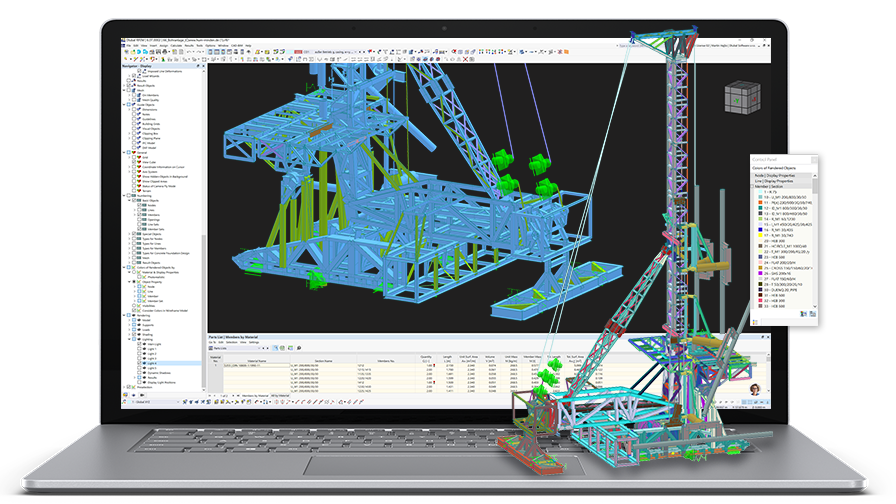Click the Redo arrow in the toolbar
This screenshot has height=504, width=896.
(x=198, y=52)
